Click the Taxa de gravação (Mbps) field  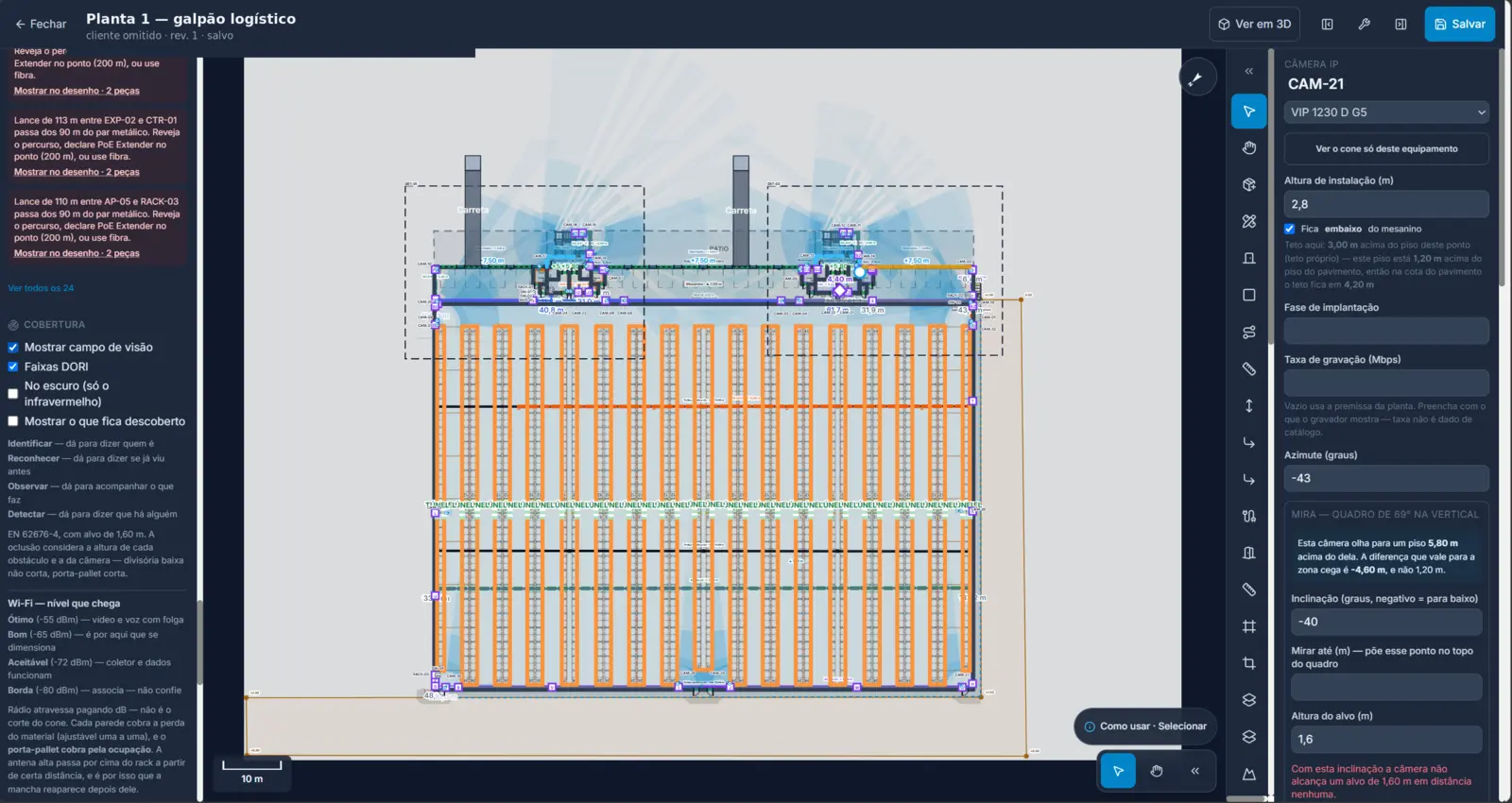point(1386,383)
